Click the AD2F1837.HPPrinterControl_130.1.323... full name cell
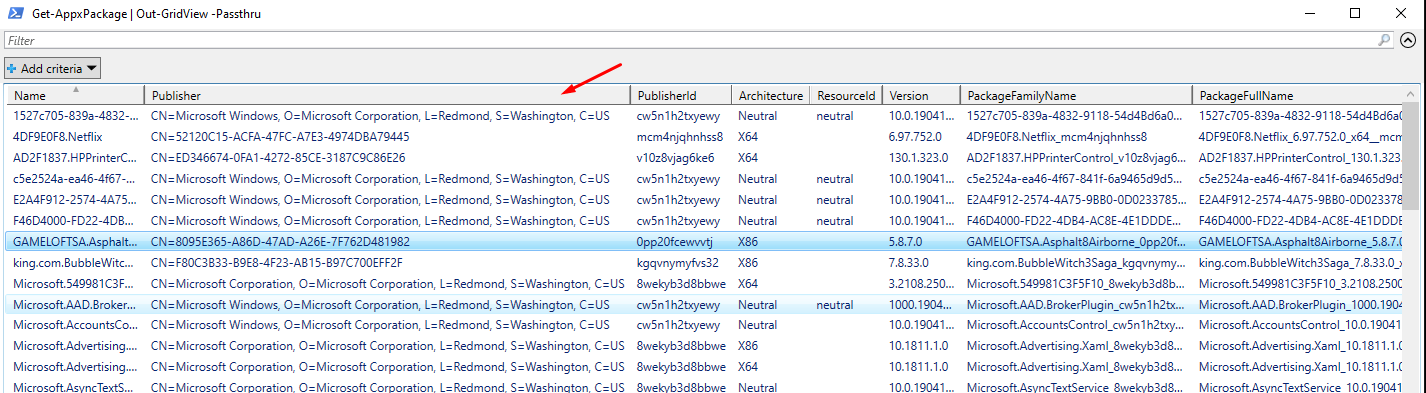 [1299, 158]
